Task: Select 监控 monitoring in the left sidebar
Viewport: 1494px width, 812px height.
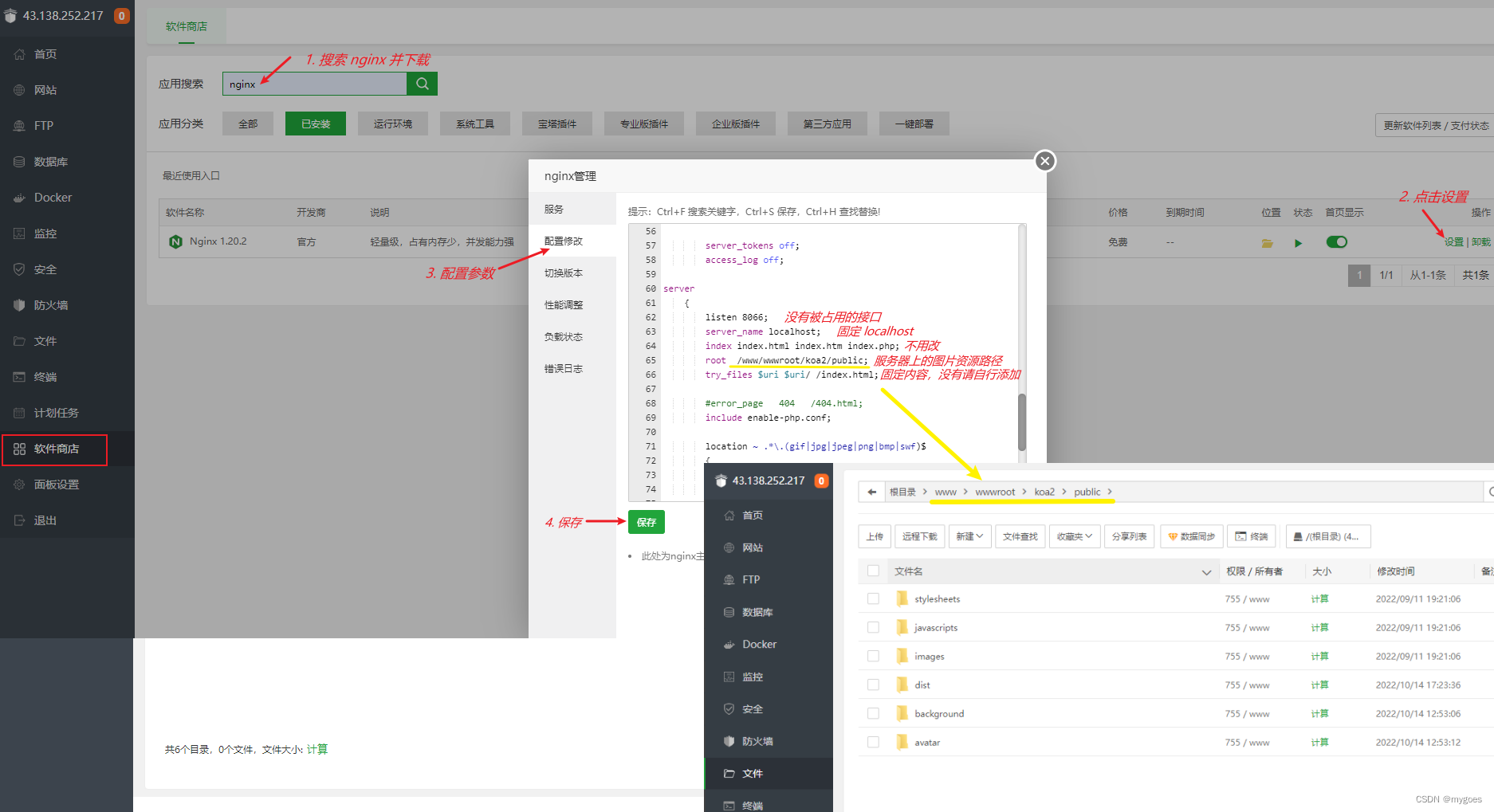Action: (x=45, y=233)
